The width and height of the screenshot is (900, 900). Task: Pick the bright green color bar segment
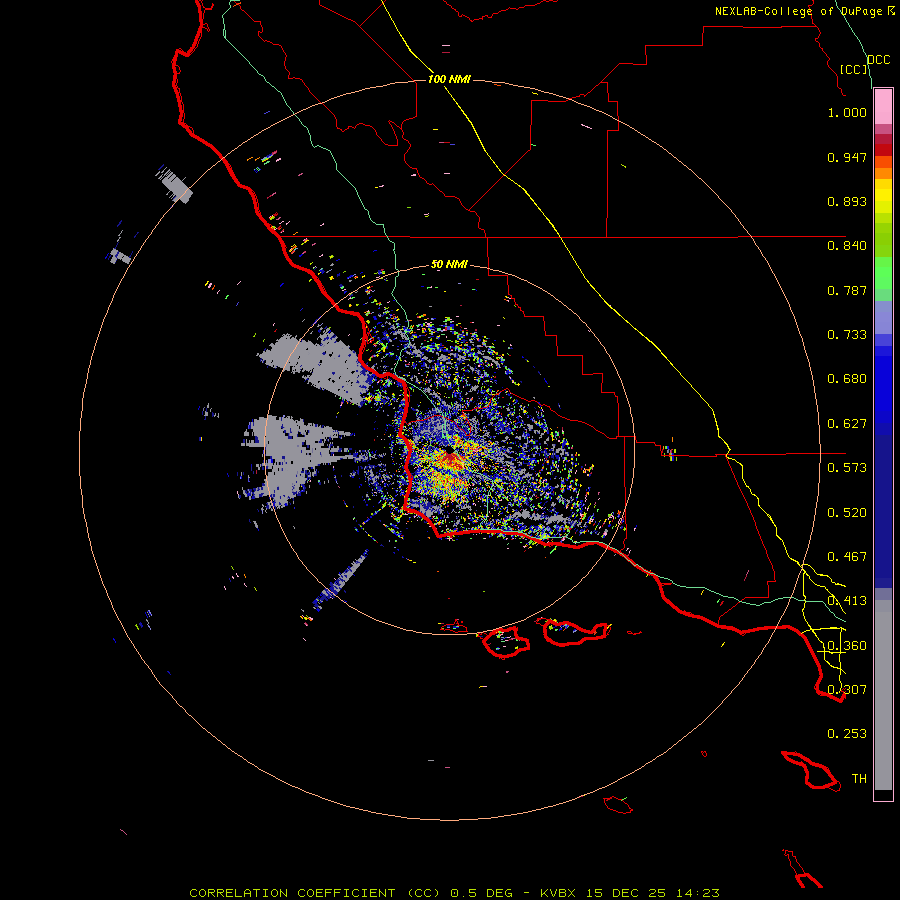[x=883, y=273]
